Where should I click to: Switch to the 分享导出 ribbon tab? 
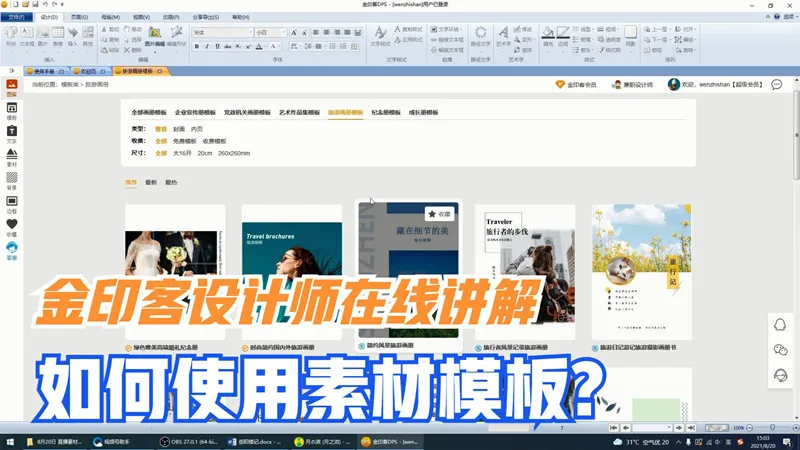click(206, 17)
